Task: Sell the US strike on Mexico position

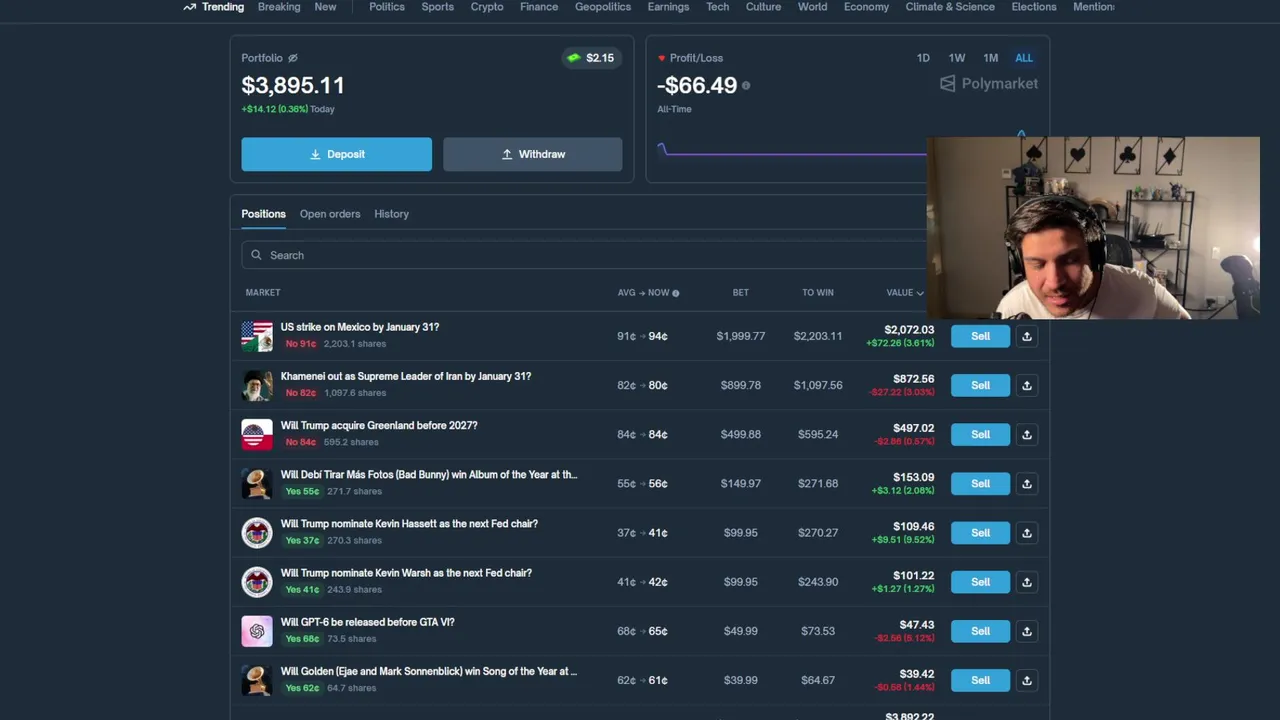Action: (980, 336)
